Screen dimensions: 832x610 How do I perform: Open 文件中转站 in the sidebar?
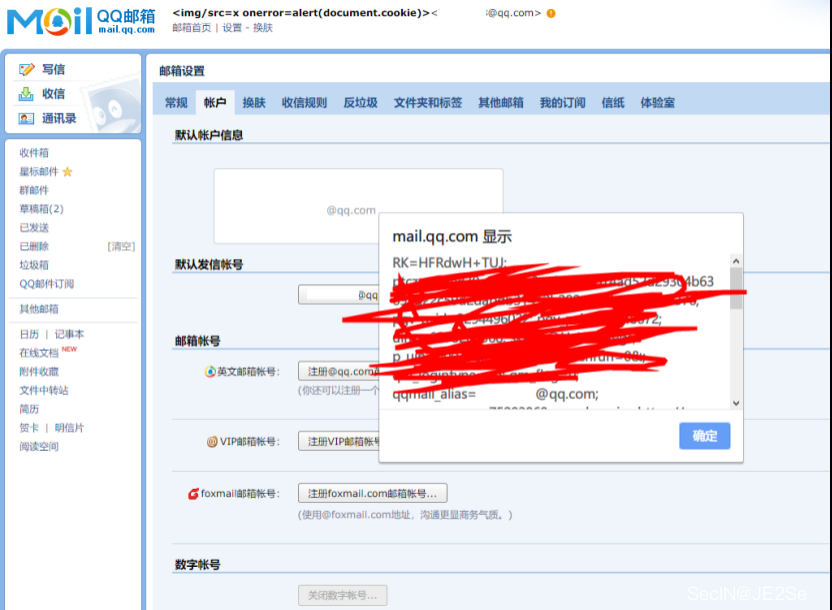(44, 390)
